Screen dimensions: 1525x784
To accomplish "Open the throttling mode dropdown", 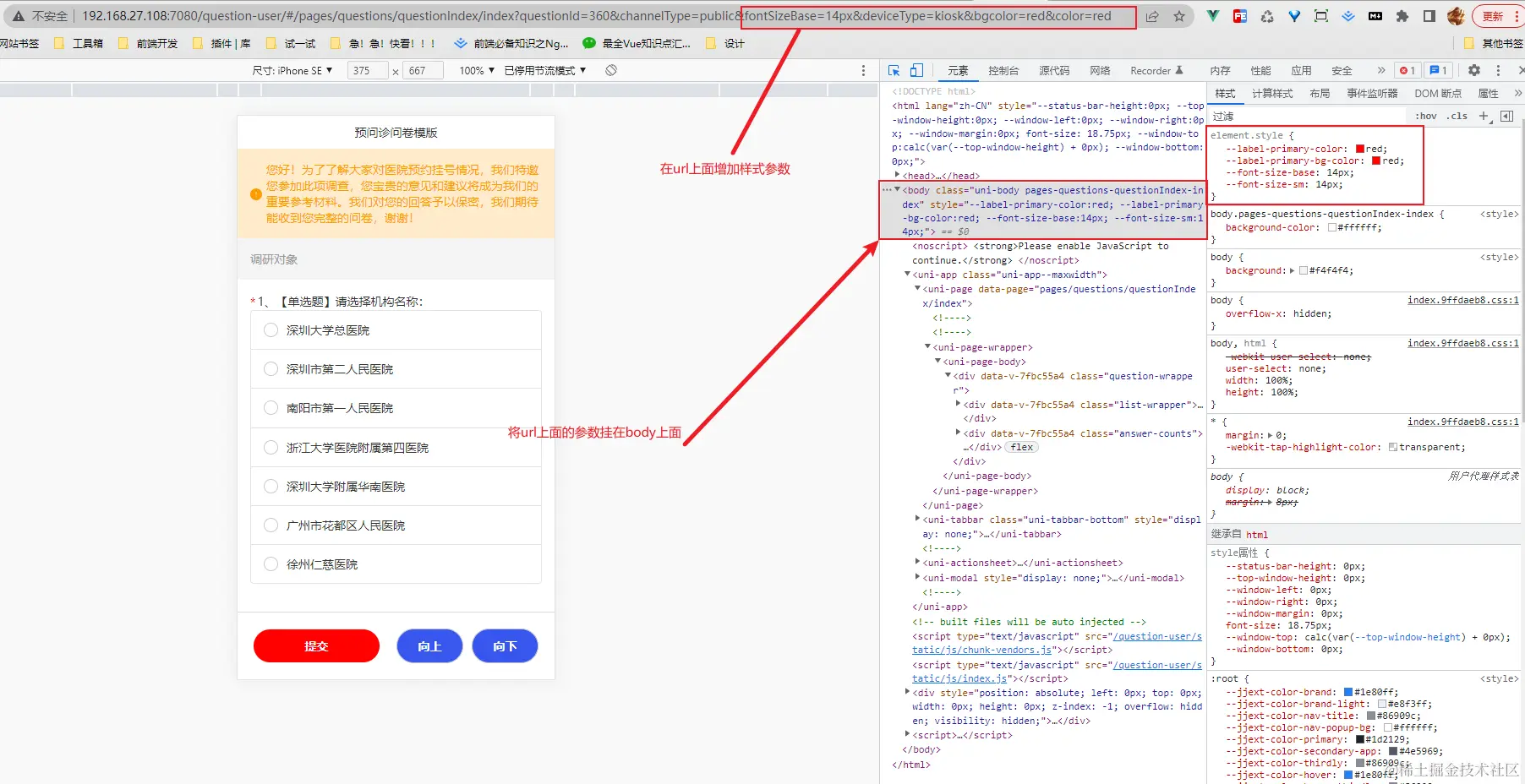I will (545, 70).
